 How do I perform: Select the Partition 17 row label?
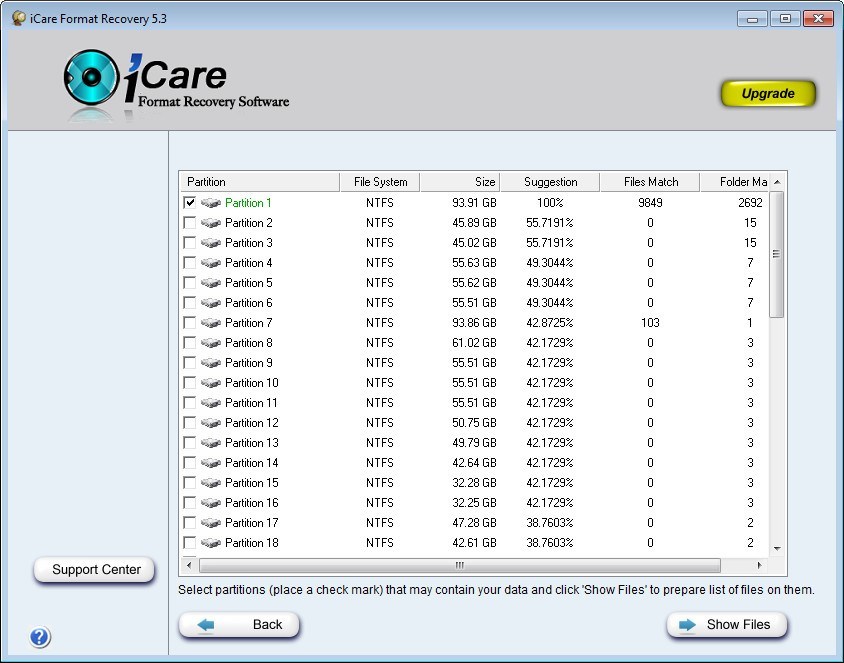tap(251, 523)
